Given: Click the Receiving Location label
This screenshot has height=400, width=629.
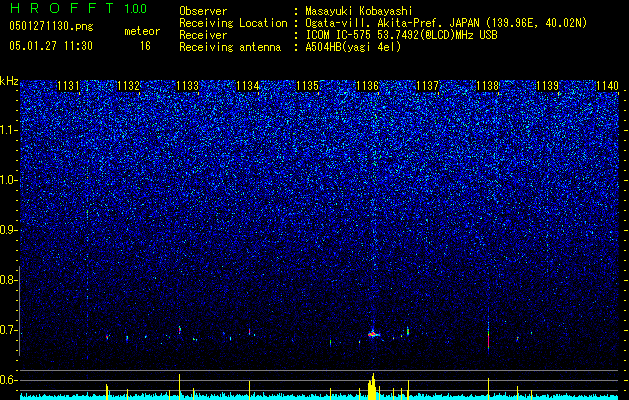Looking at the screenshot, I should (x=233, y=23).
